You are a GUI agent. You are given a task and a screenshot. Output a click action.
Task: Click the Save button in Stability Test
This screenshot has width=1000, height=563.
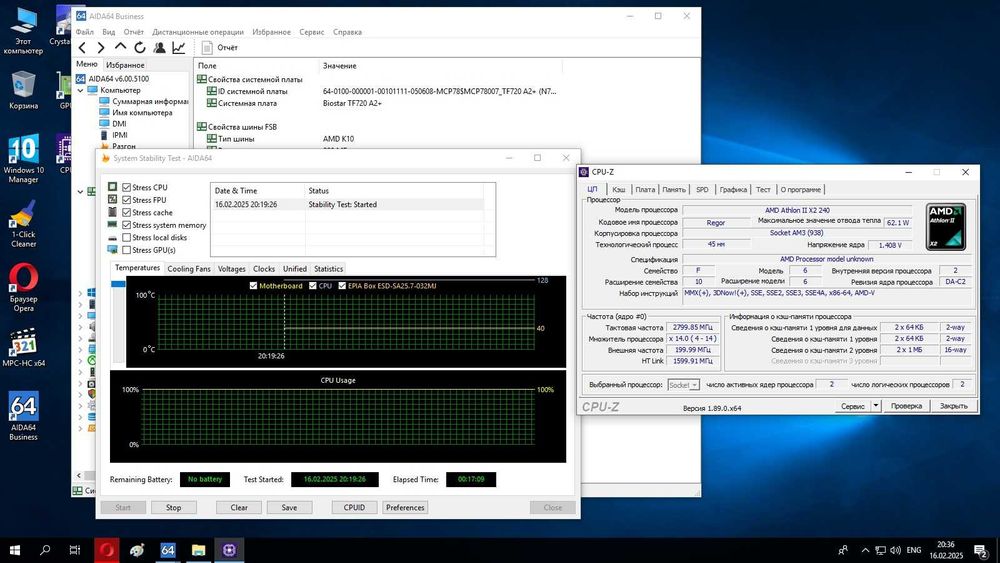[x=289, y=508]
